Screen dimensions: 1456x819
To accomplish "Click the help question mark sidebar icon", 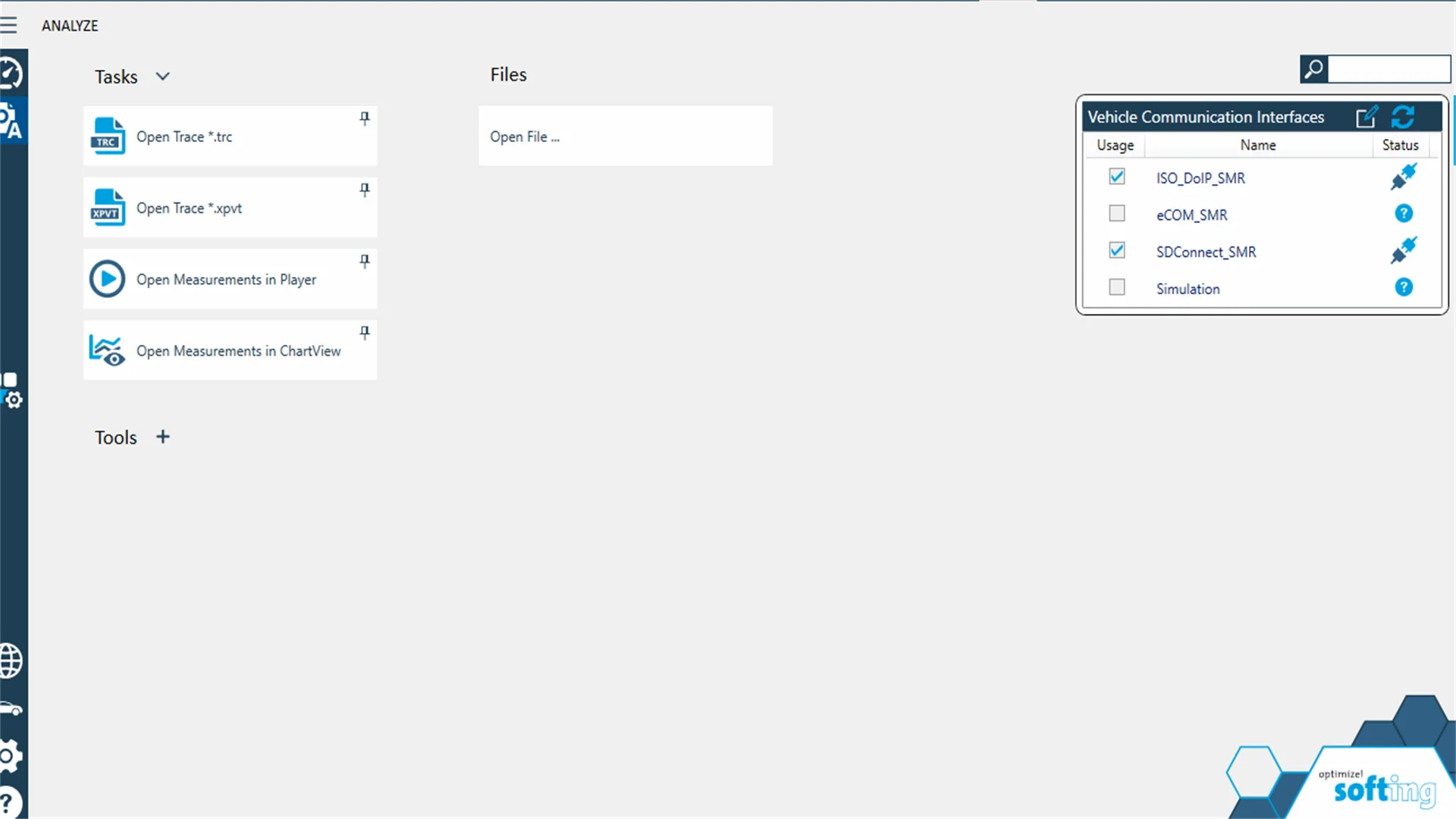I will click(x=8, y=802).
